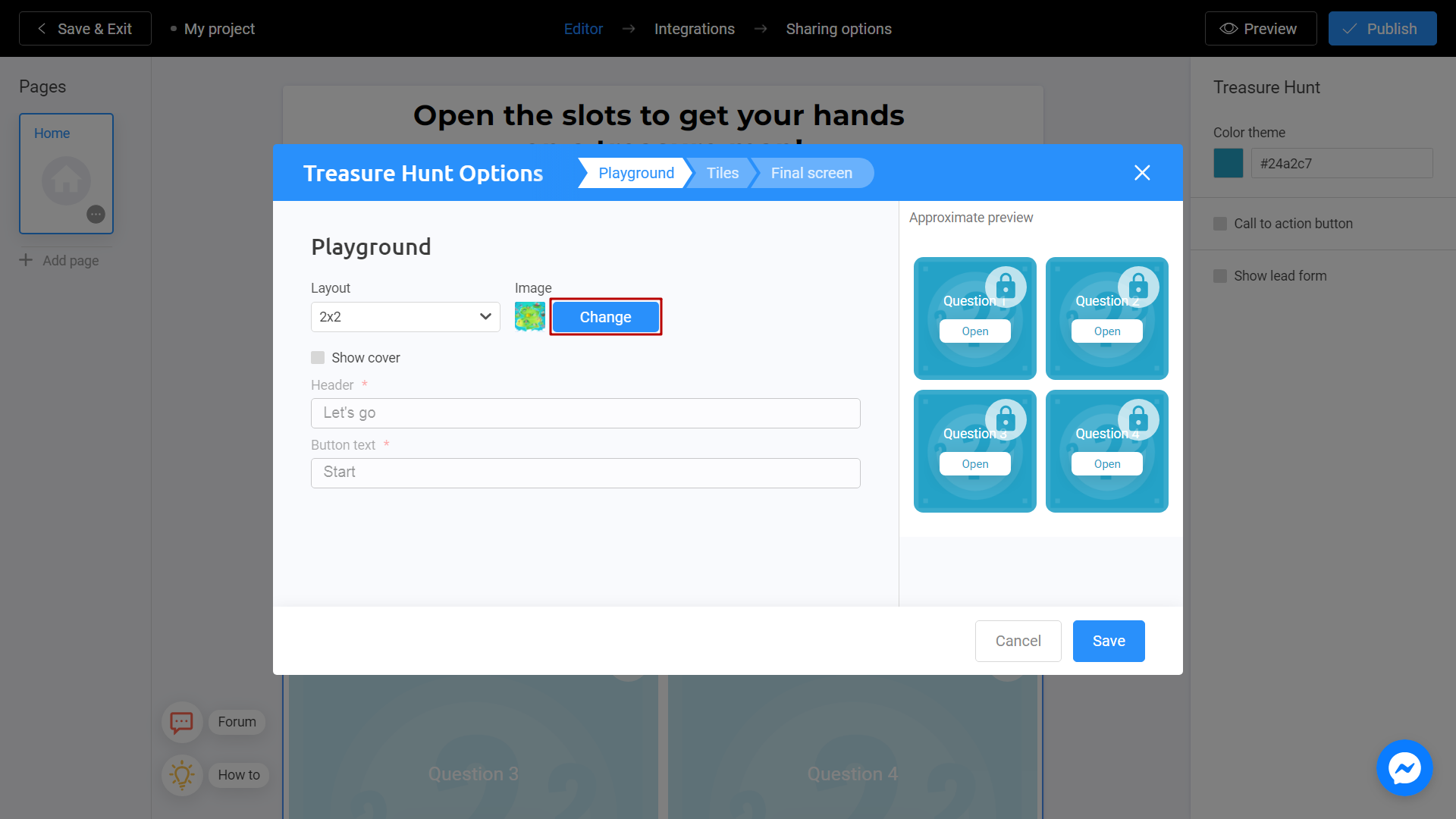
Task: Expand the Layout 2x2 dropdown
Action: (405, 317)
